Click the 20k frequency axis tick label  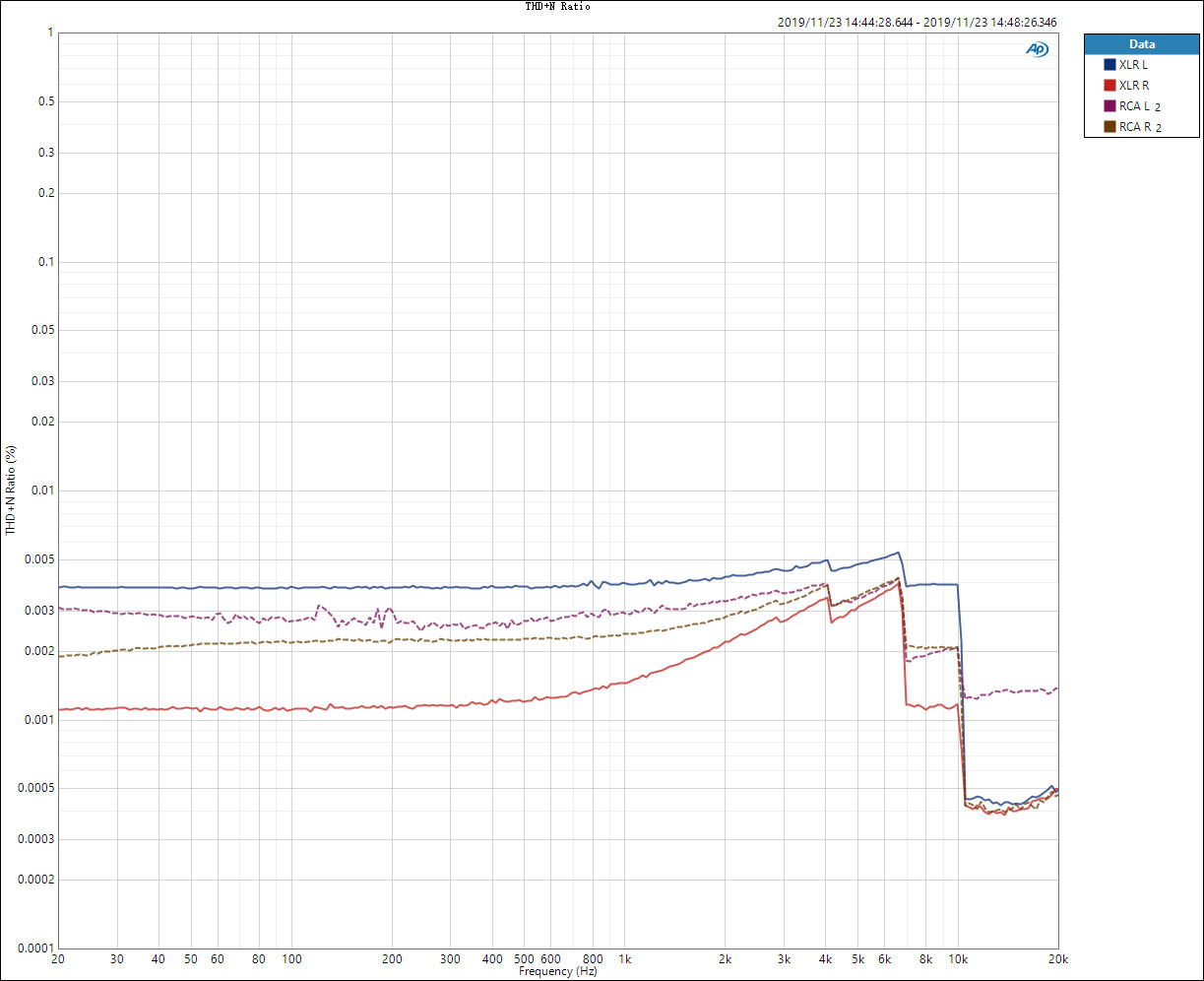click(x=1058, y=958)
